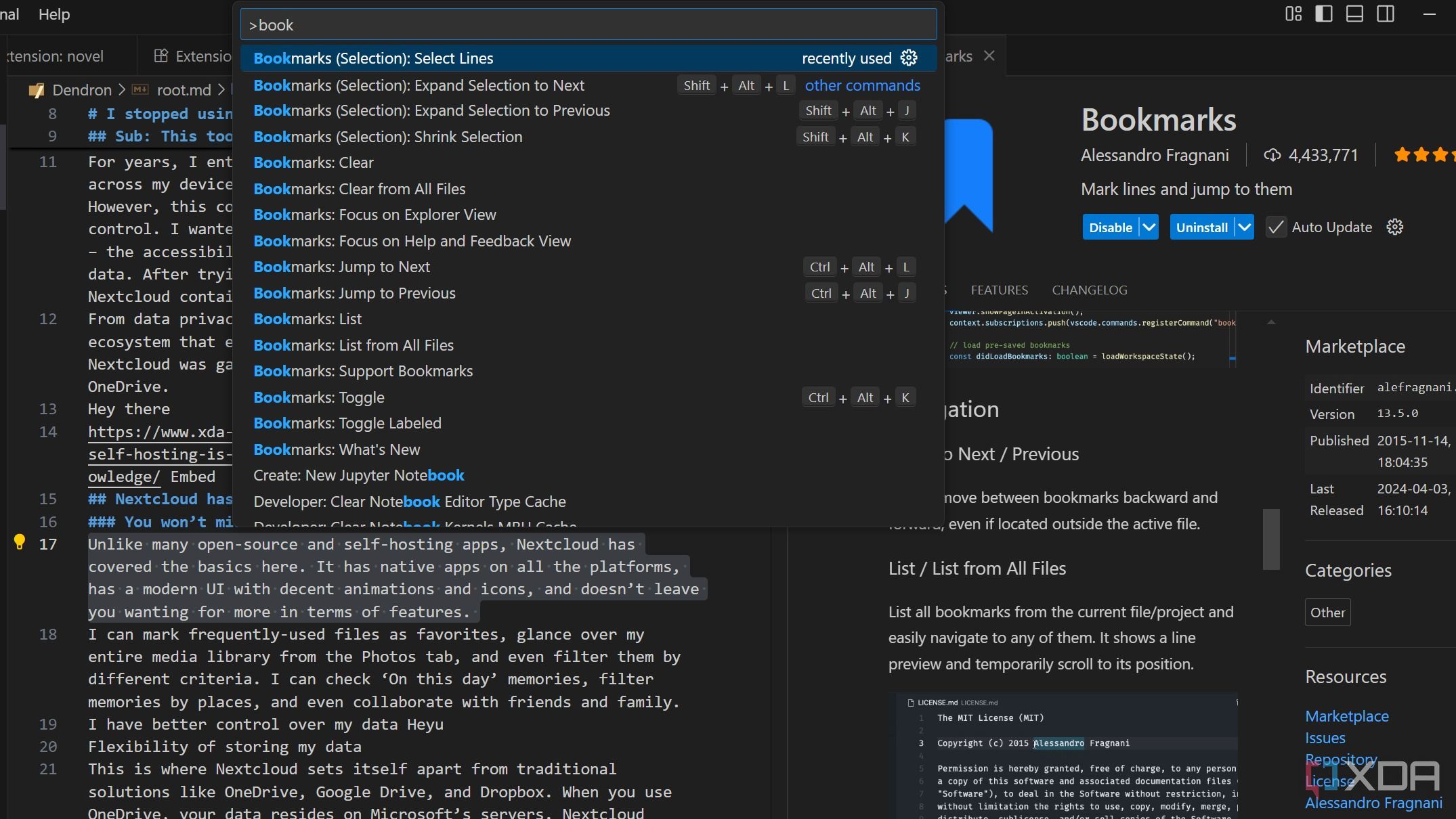Click the star rating of Bookmarks extension
The width and height of the screenshot is (1456, 819).
(x=1425, y=155)
